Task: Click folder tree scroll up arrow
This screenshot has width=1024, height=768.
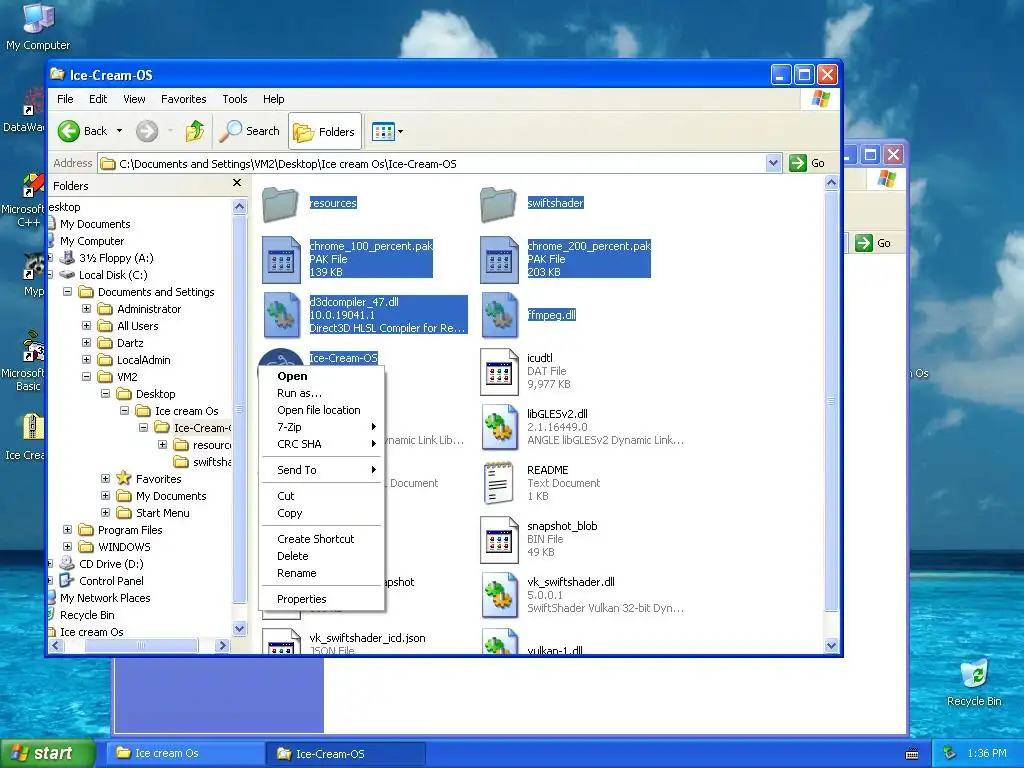Action: pyautogui.click(x=240, y=207)
